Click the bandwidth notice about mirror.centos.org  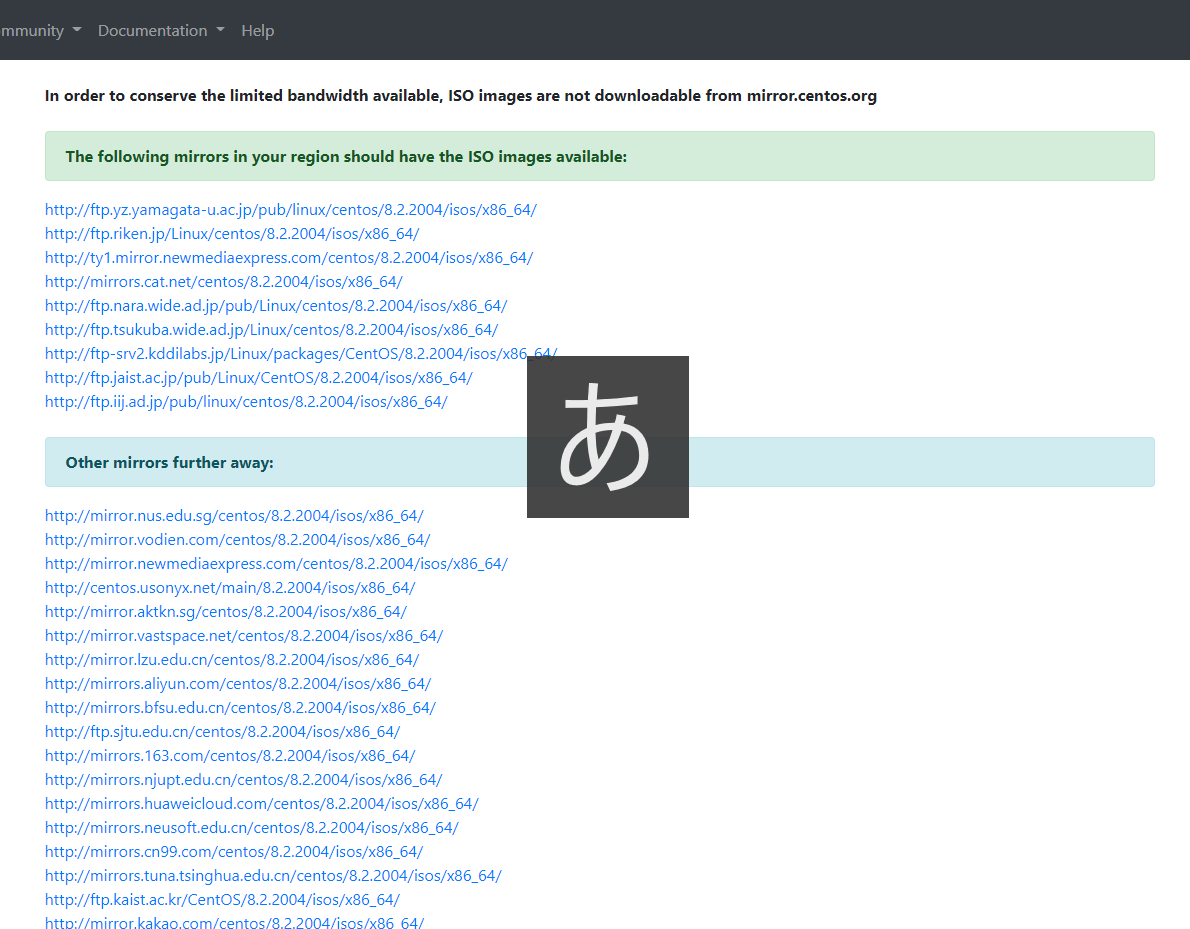(x=461, y=96)
